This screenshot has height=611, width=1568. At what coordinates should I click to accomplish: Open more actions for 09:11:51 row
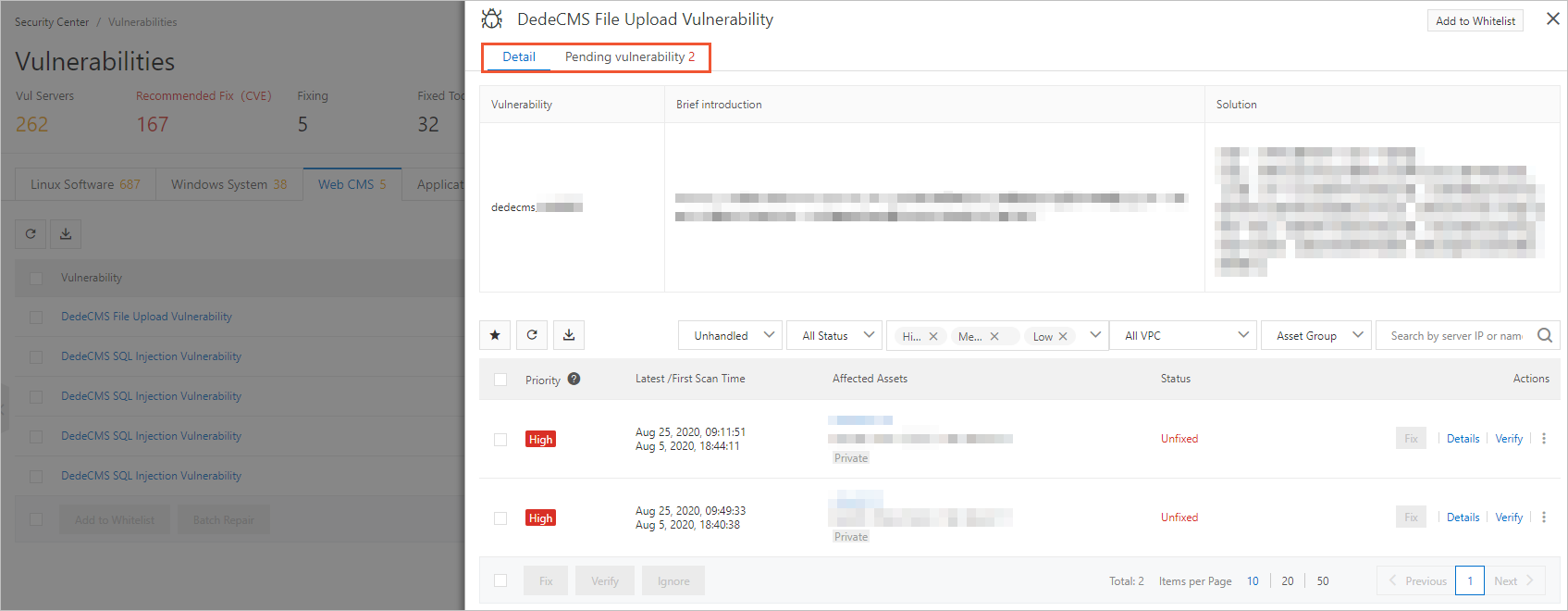[x=1544, y=439]
